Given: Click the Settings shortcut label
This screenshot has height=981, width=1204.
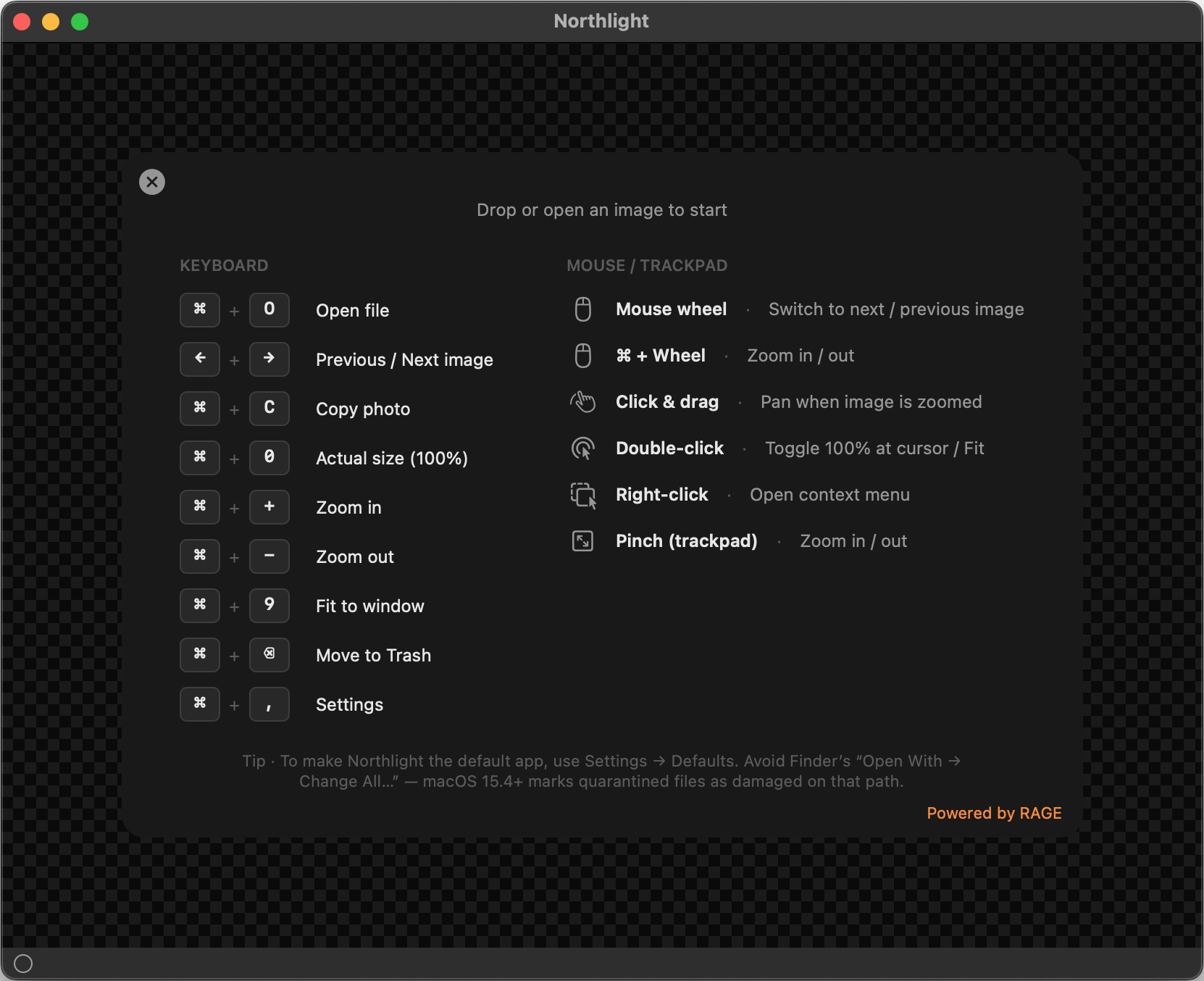Looking at the screenshot, I should (x=350, y=705).
